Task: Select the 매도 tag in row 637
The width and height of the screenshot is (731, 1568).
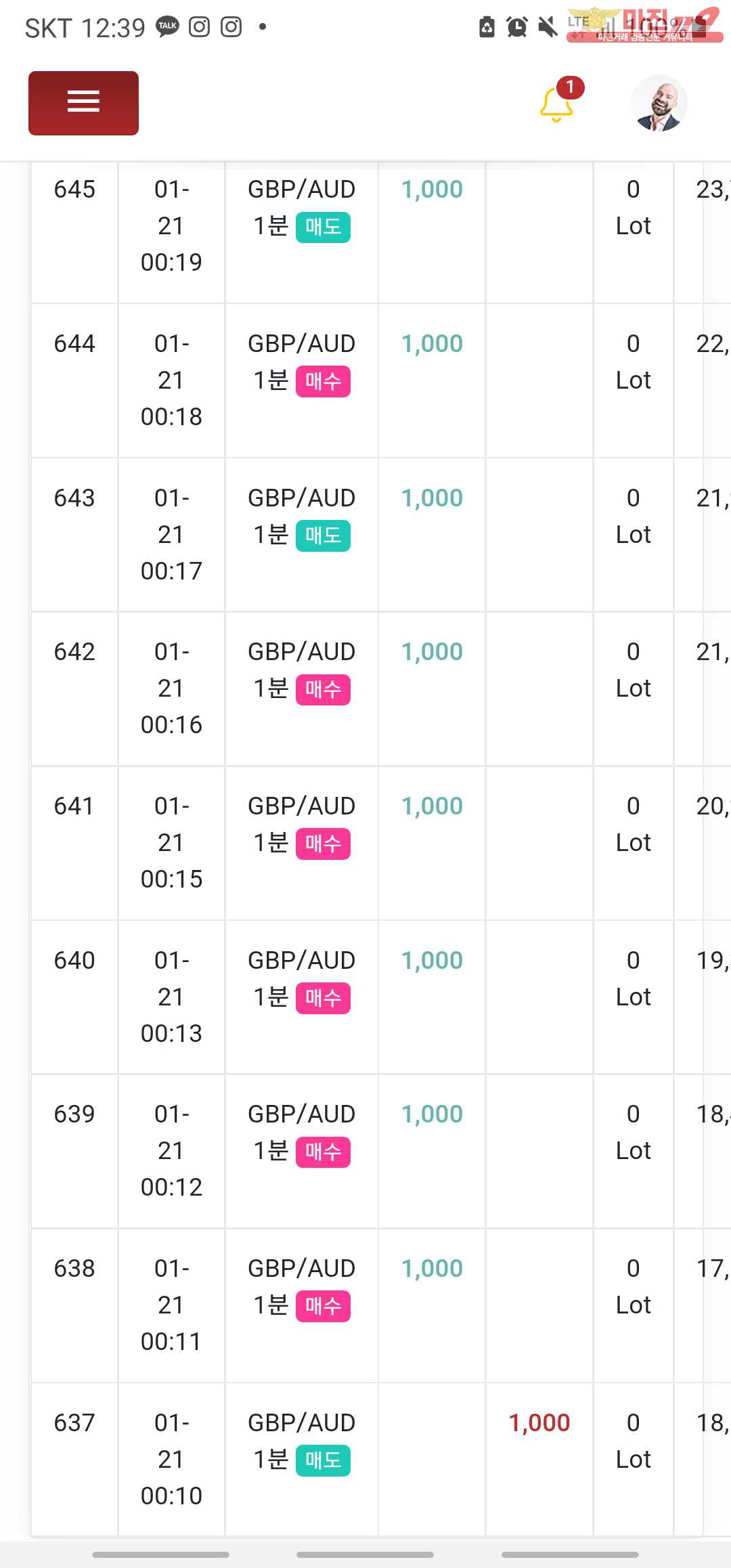Action: point(323,1460)
